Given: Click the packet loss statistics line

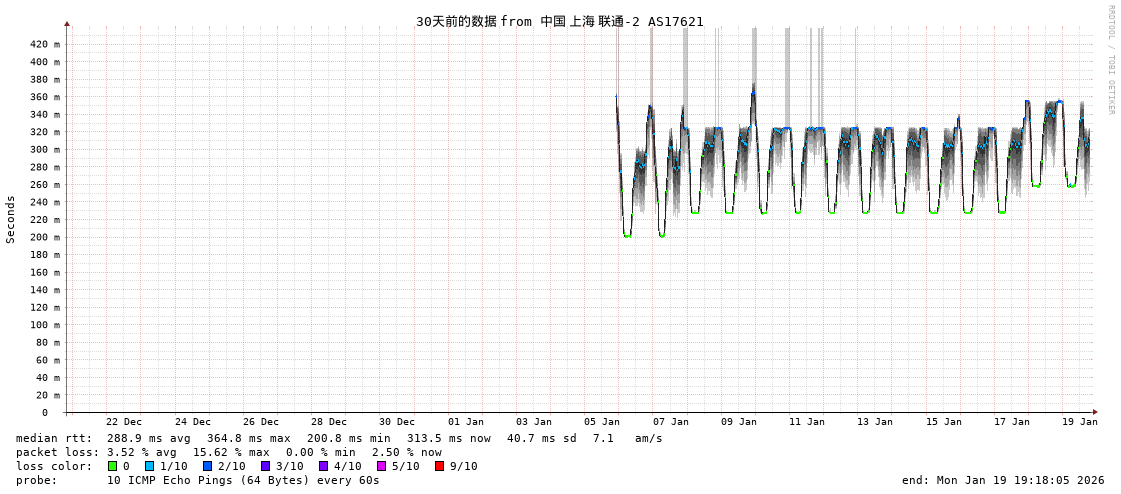Looking at the screenshot, I should [x=228, y=452].
